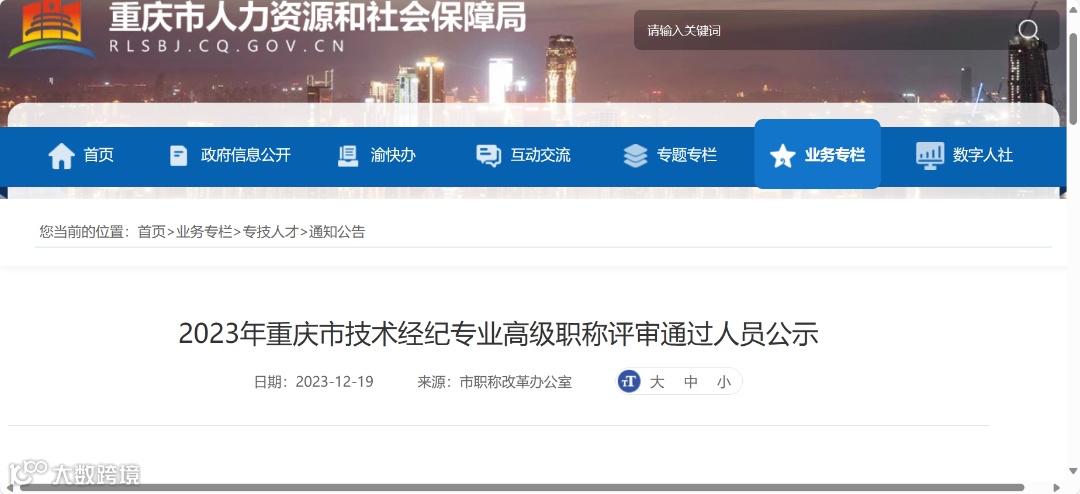Screen dimensions: 1080x494
Task: Click the home house icon
Action: point(61,156)
